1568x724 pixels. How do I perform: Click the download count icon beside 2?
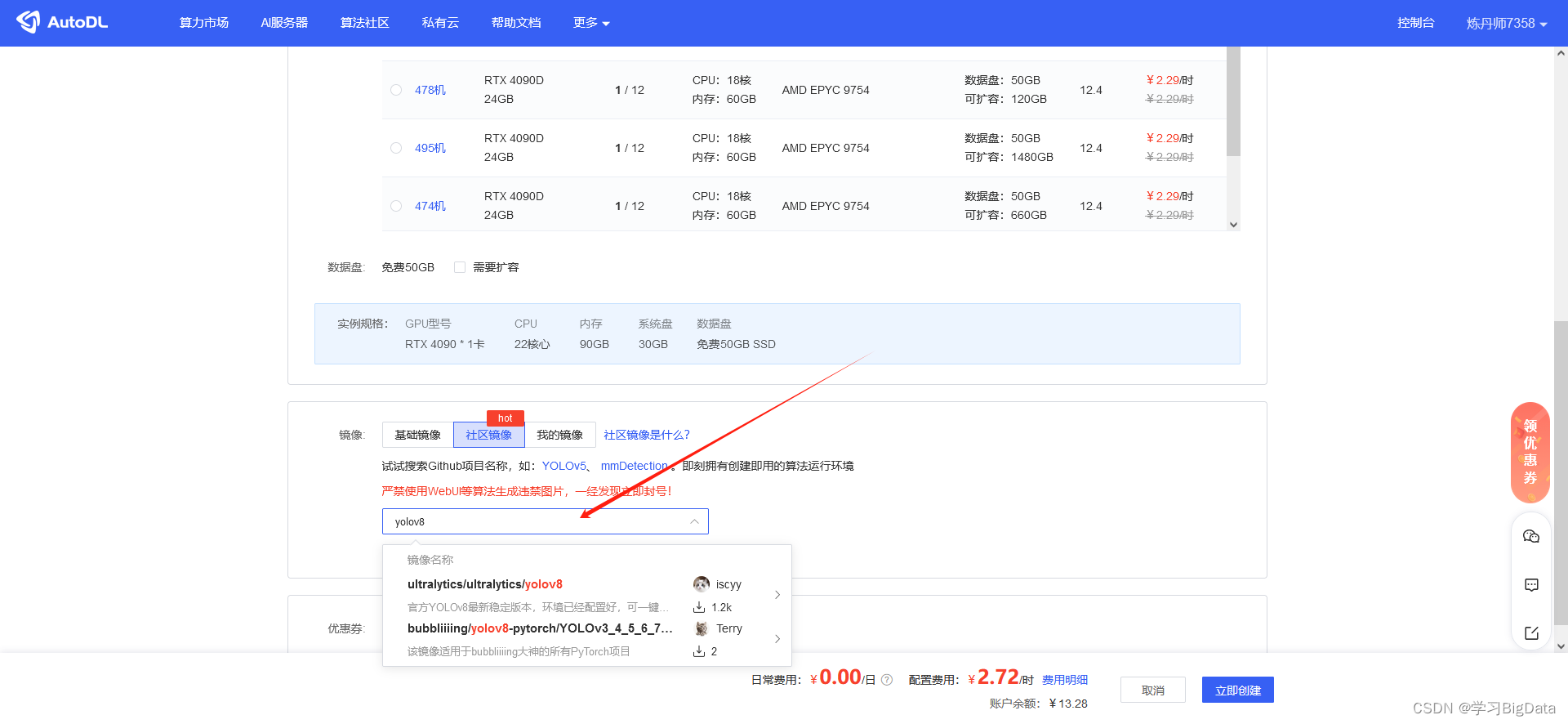pos(699,651)
